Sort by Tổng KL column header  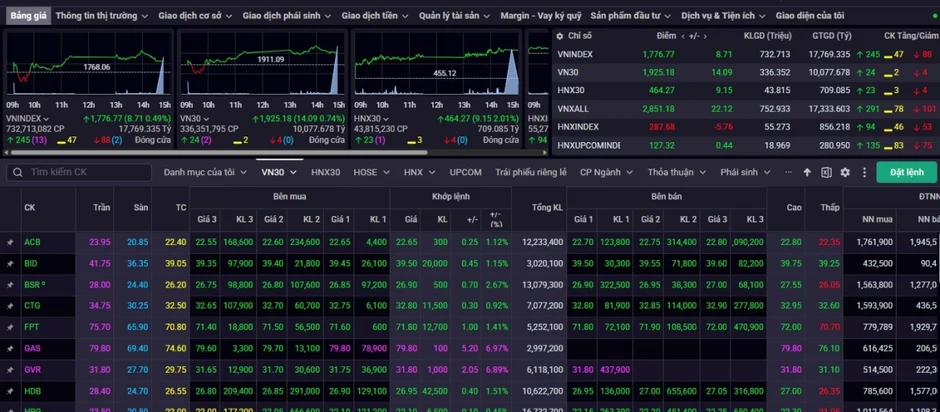click(x=547, y=207)
